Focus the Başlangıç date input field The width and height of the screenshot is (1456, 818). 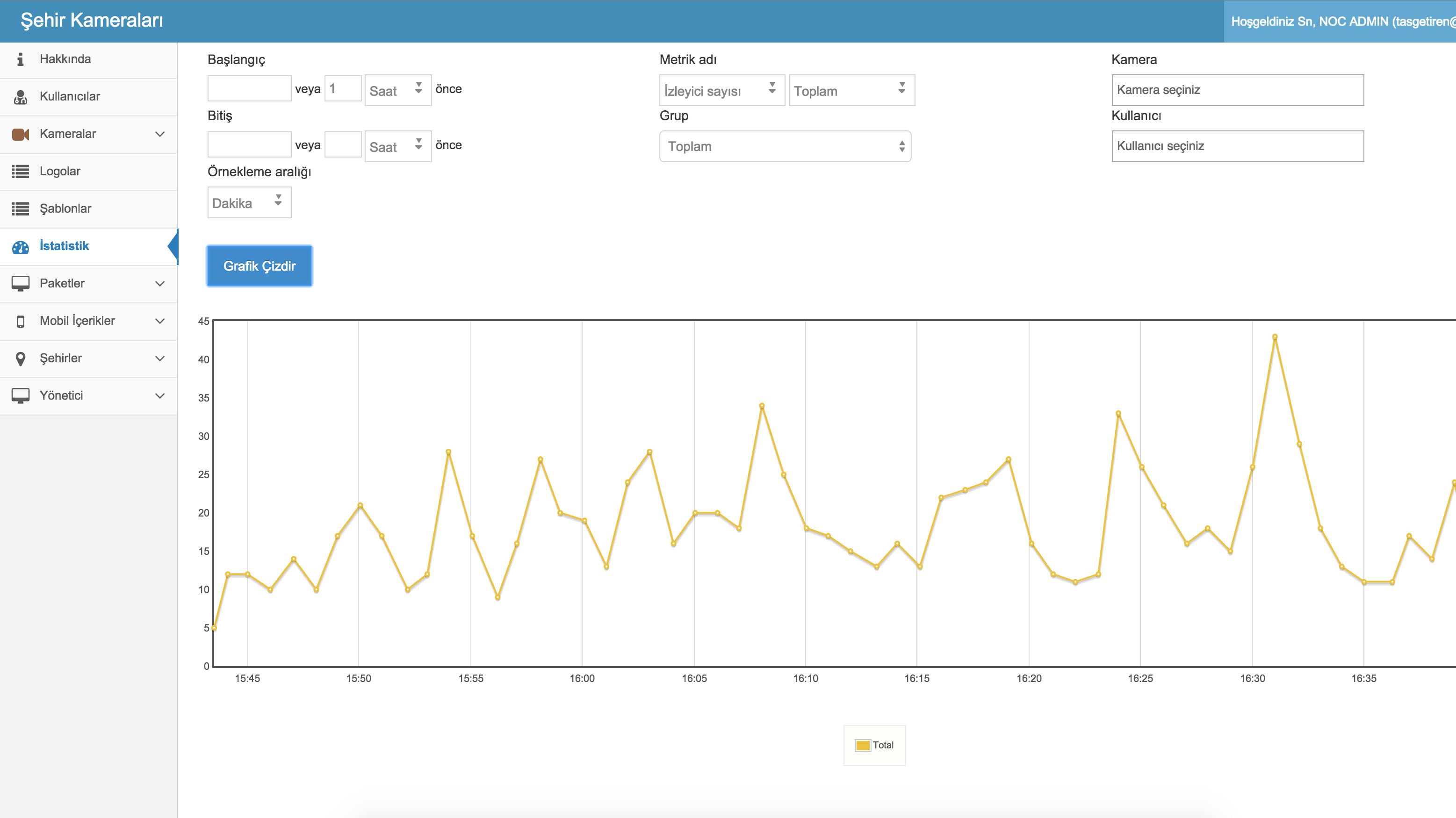(249, 89)
